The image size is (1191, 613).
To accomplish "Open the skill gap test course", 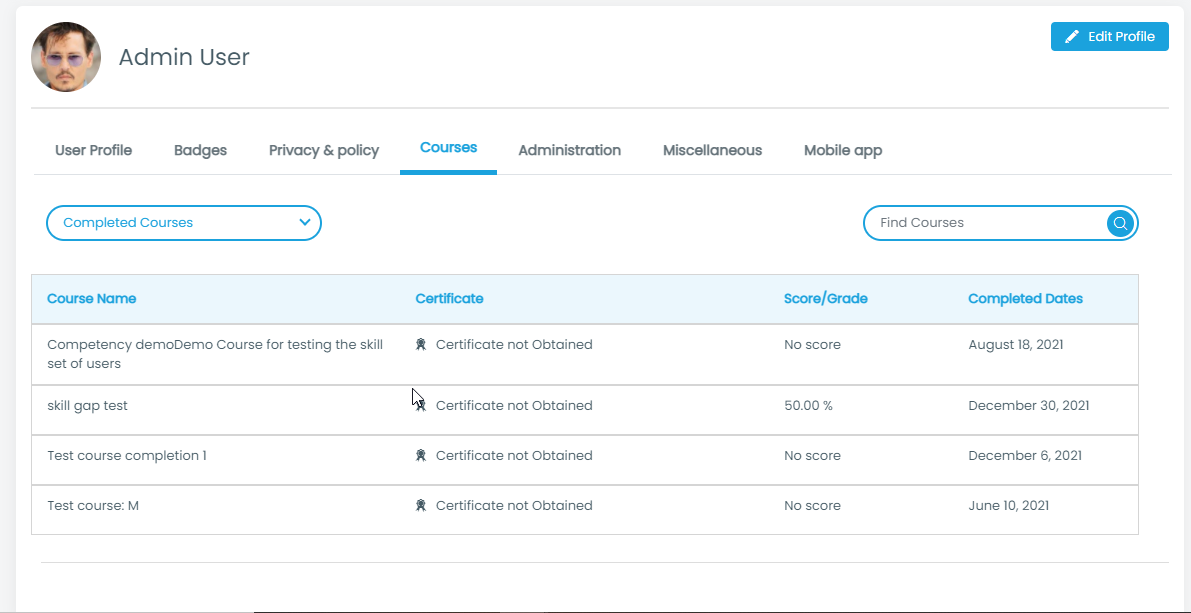I will (x=88, y=406).
